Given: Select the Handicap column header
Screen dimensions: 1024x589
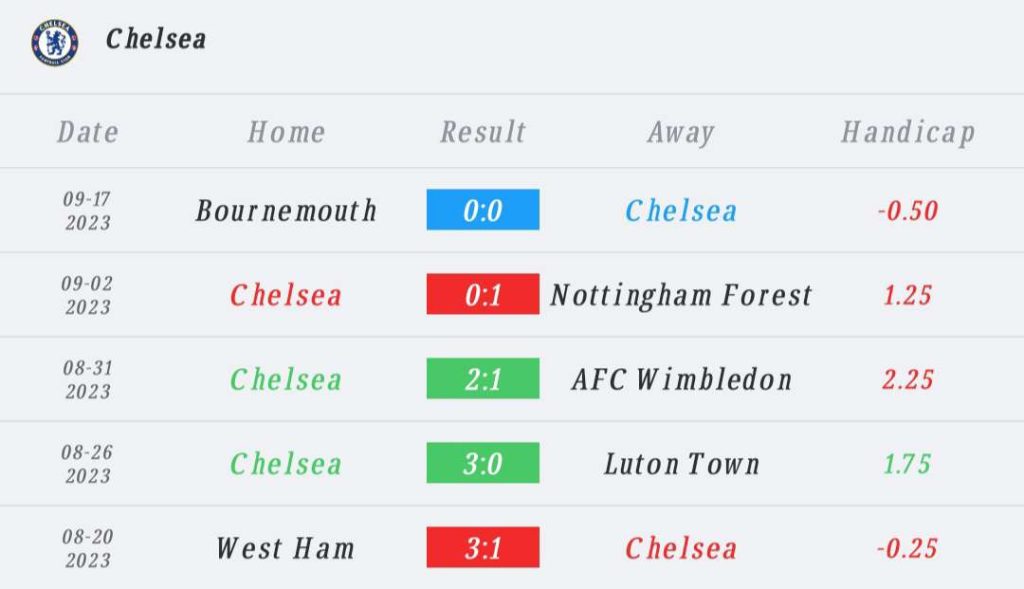Looking at the screenshot, I should tap(908, 133).
